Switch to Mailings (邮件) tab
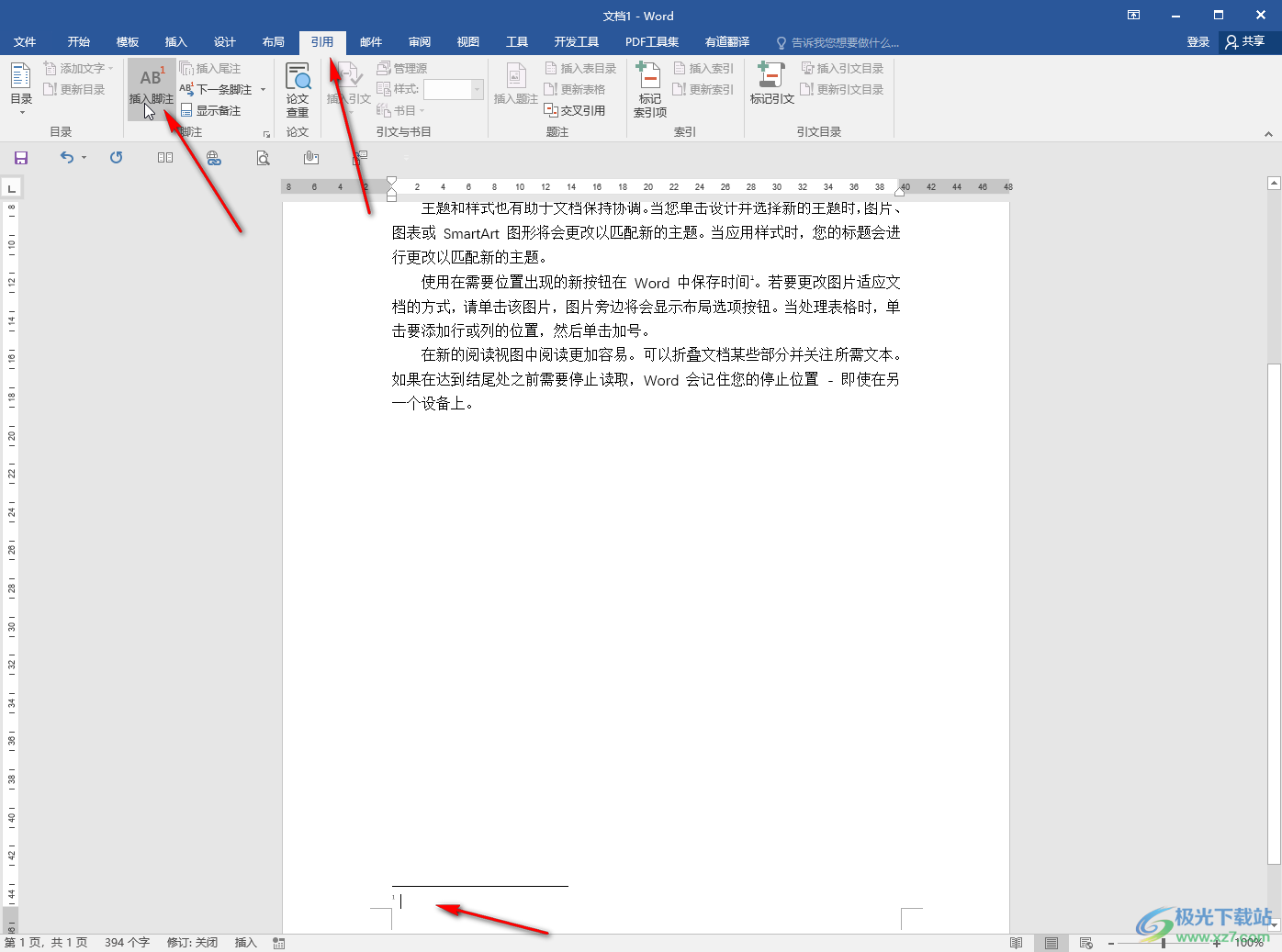This screenshot has height=952, width=1282. pyautogui.click(x=371, y=42)
